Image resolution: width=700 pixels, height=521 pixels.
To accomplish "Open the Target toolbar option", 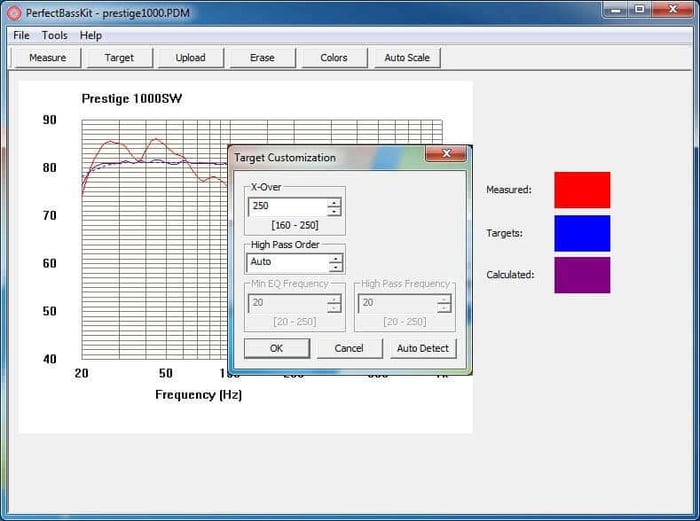I will pos(119,58).
